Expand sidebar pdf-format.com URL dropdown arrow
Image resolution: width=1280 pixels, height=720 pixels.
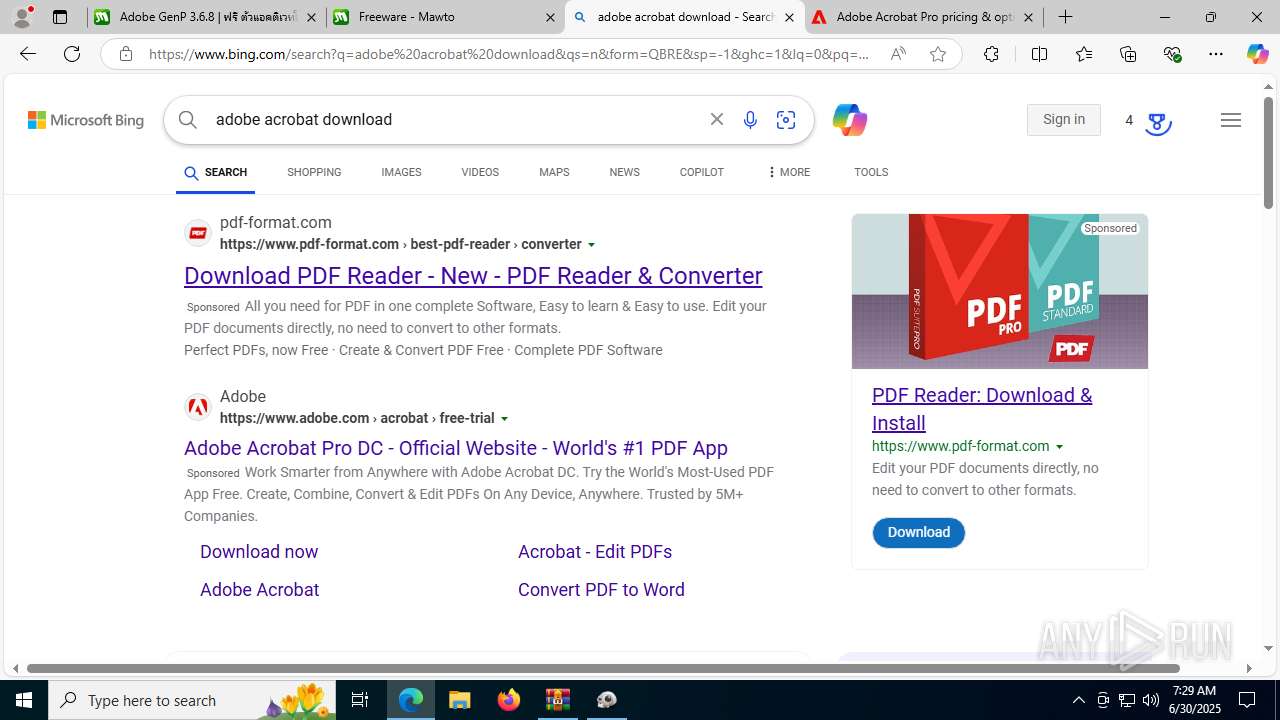(x=1059, y=447)
